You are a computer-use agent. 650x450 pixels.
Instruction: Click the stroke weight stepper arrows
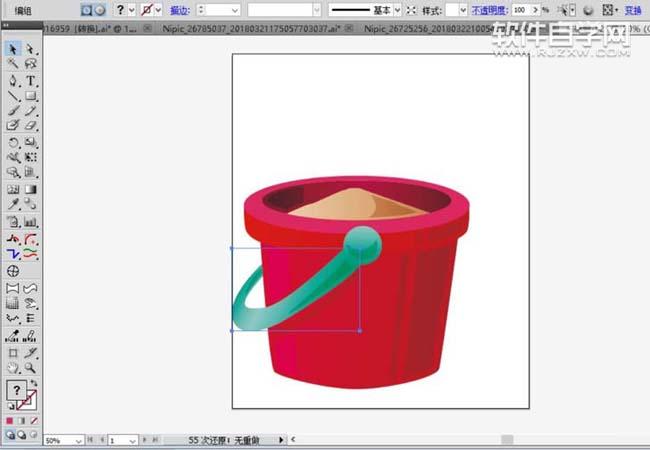pyautogui.click(x=201, y=10)
